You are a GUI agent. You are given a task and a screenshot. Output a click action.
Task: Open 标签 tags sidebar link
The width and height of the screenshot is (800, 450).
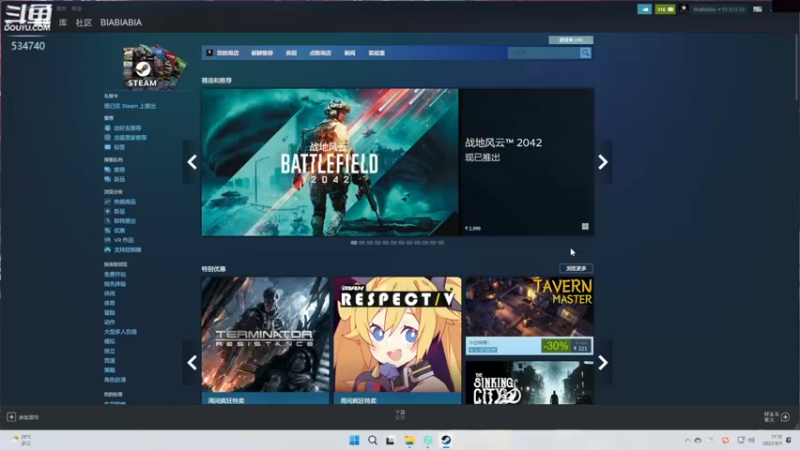click(119, 147)
